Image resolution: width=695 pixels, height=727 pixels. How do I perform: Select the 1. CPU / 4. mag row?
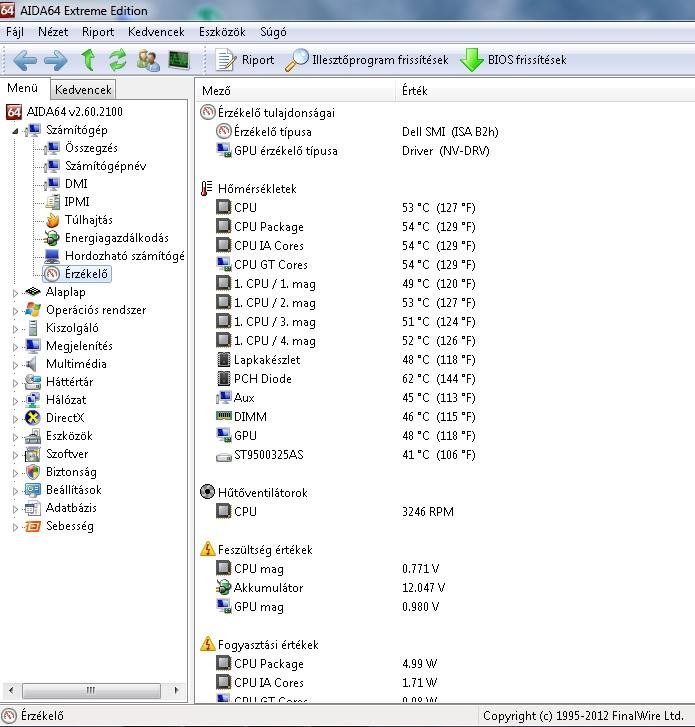(x=345, y=341)
